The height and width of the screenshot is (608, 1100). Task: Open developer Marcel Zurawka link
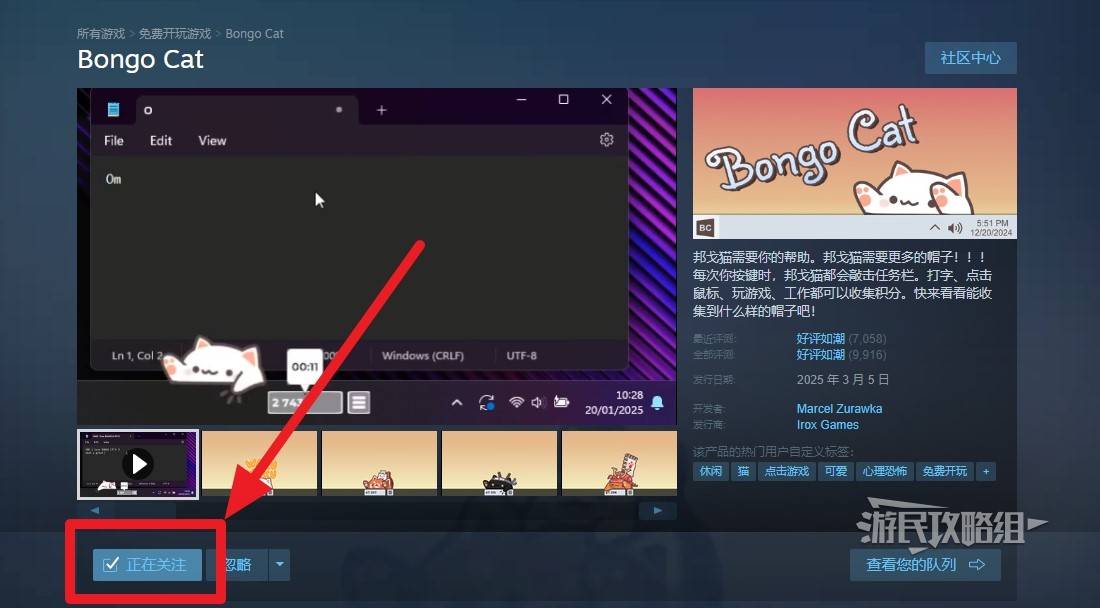[x=839, y=408]
